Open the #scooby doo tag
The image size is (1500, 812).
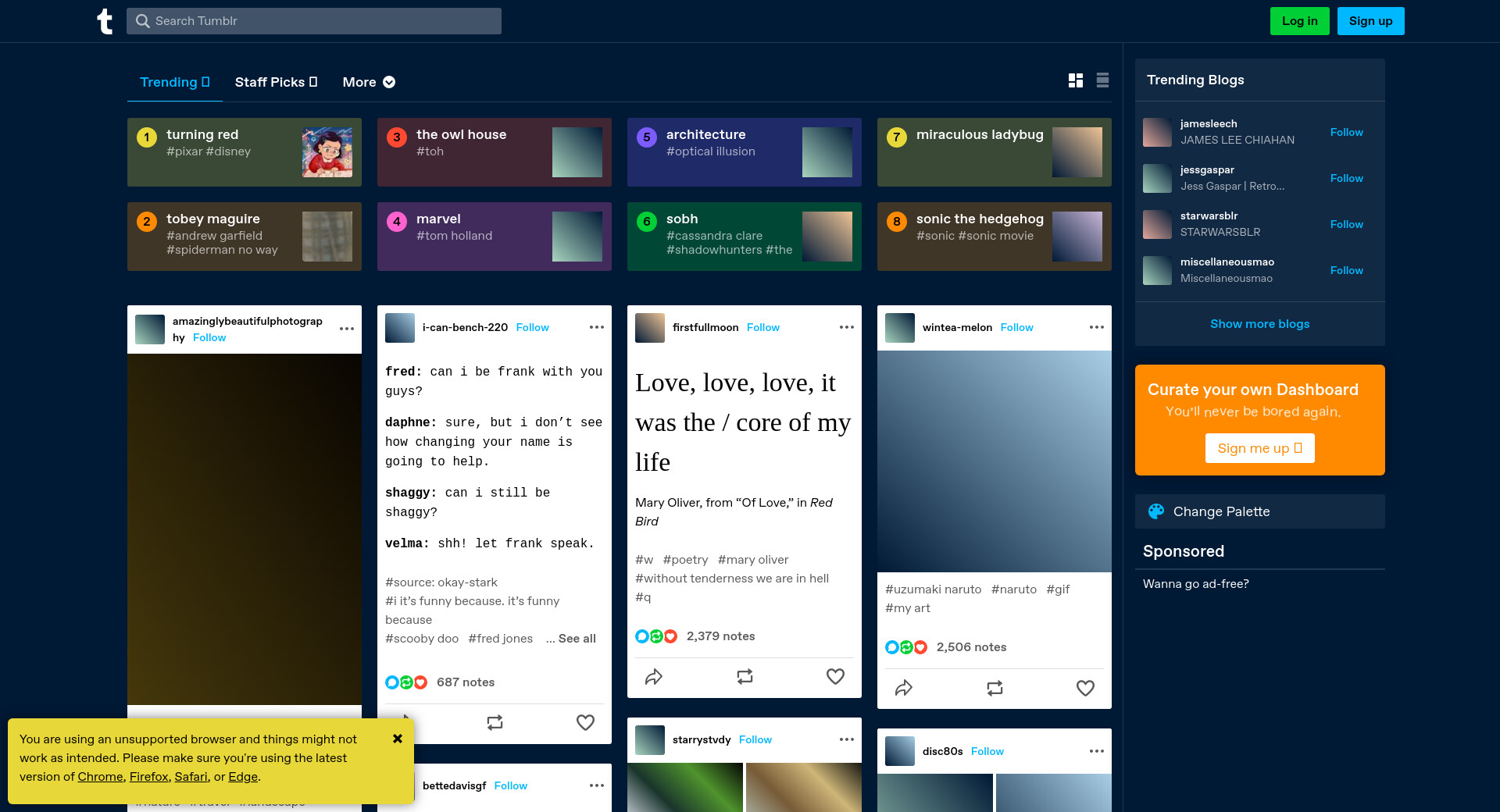click(x=422, y=639)
